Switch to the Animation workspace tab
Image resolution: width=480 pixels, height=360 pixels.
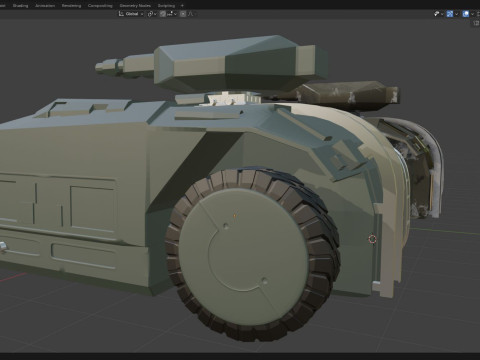tap(45, 6)
